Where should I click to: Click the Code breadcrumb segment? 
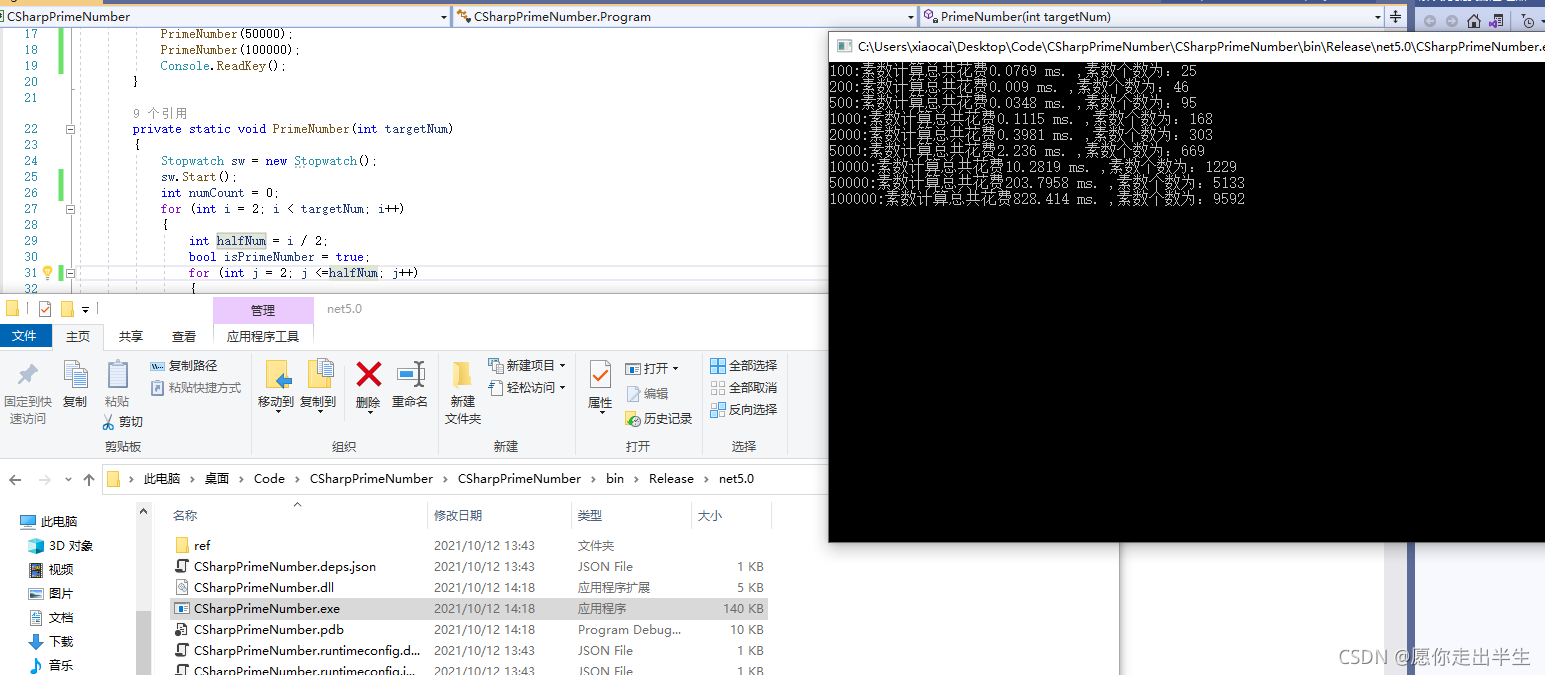269,479
